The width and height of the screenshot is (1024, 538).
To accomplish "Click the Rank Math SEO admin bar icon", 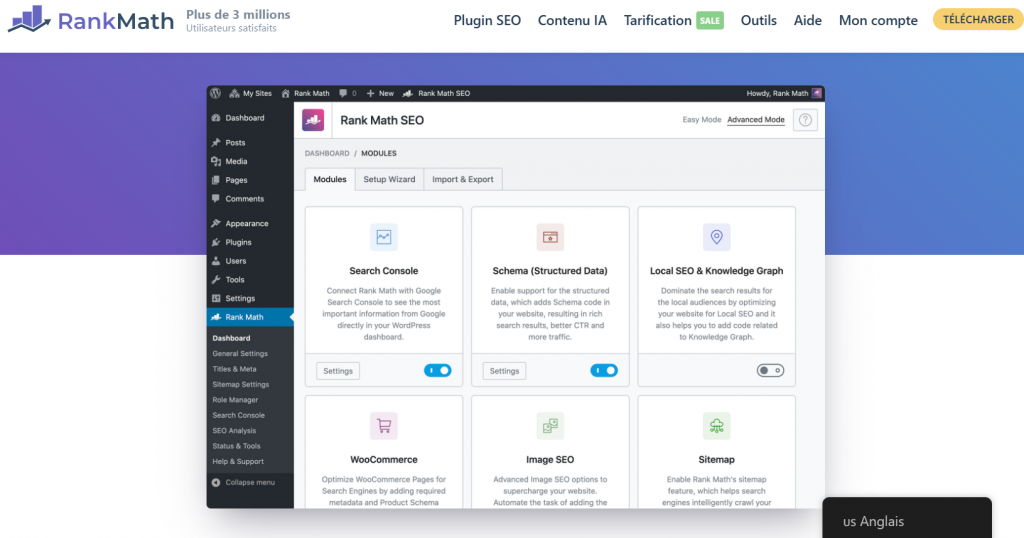I will click(408, 93).
